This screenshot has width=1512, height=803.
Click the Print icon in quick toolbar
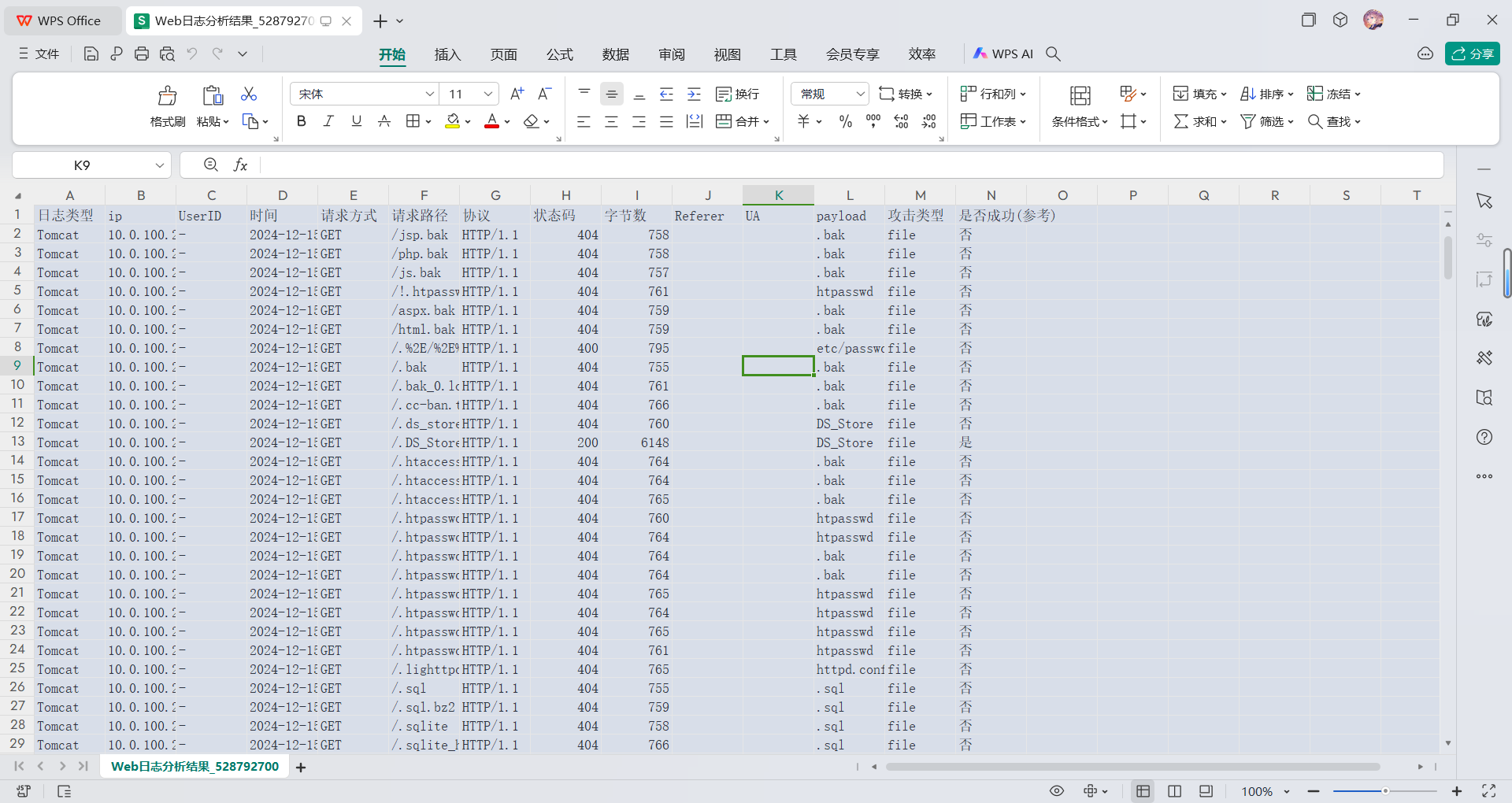coord(142,54)
